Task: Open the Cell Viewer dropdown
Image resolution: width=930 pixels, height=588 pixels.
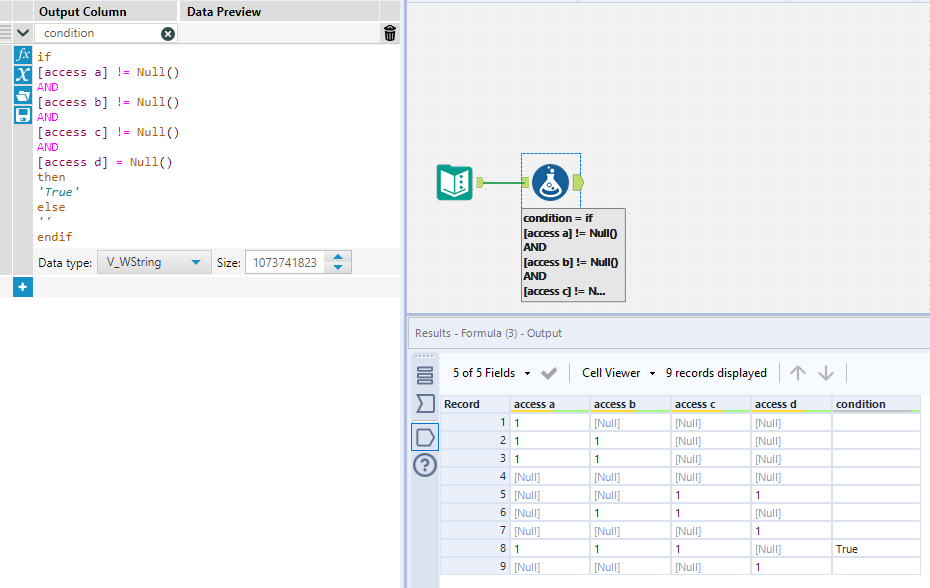Action: click(x=617, y=372)
